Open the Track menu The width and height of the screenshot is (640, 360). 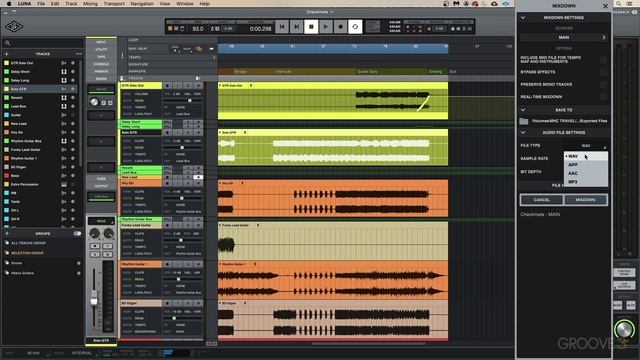[x=71, y=4]
